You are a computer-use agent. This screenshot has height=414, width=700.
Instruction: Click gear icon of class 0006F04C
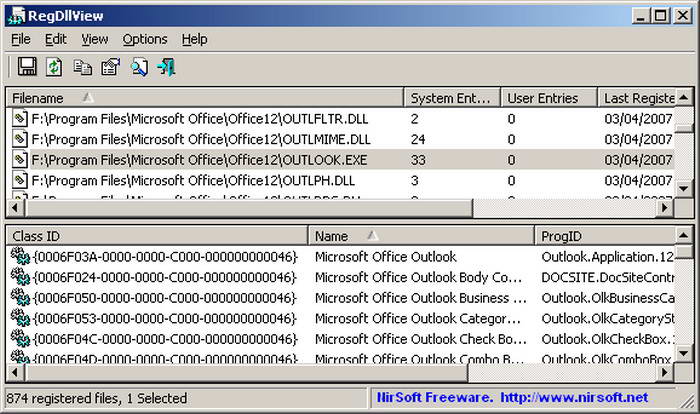point(20,339)
